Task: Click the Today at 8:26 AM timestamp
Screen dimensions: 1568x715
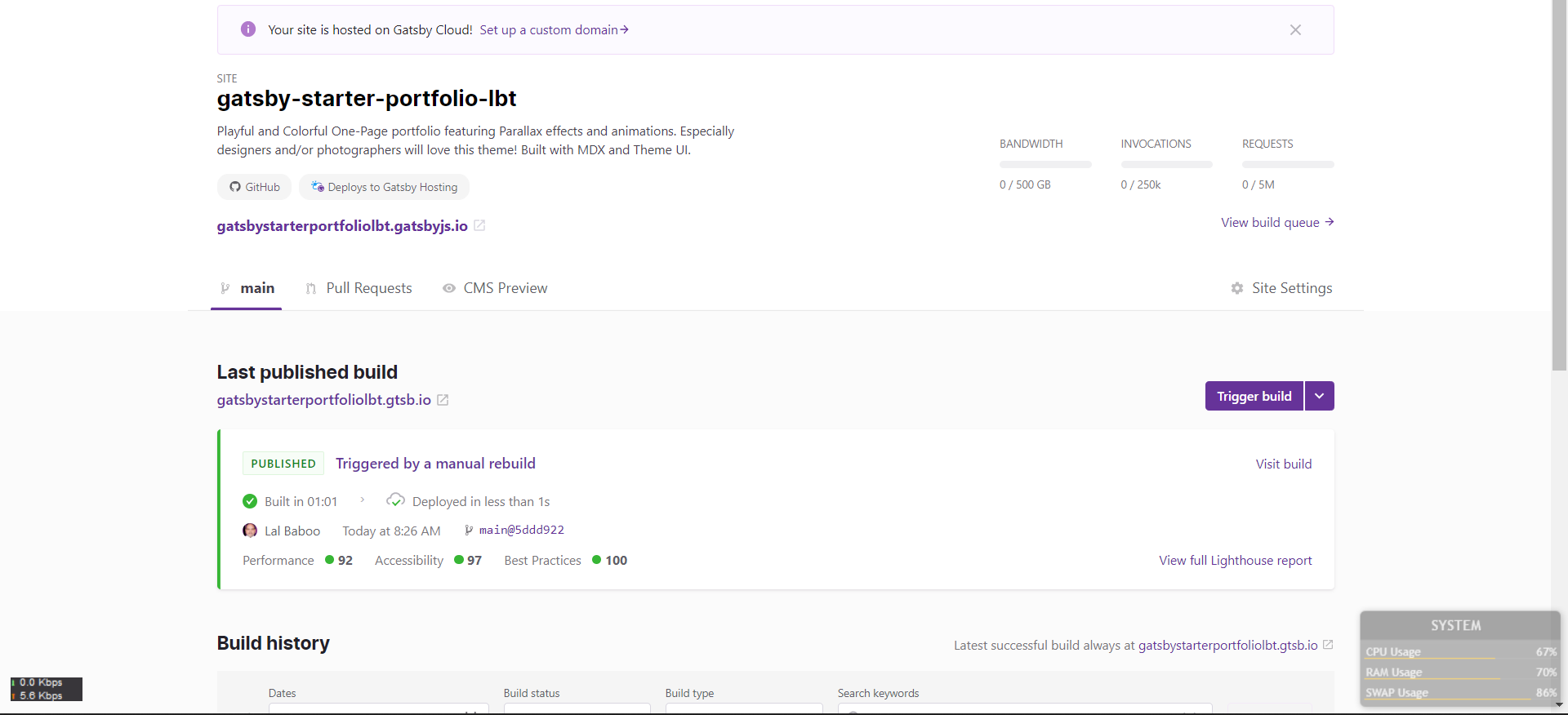Action: pos(391,531)
